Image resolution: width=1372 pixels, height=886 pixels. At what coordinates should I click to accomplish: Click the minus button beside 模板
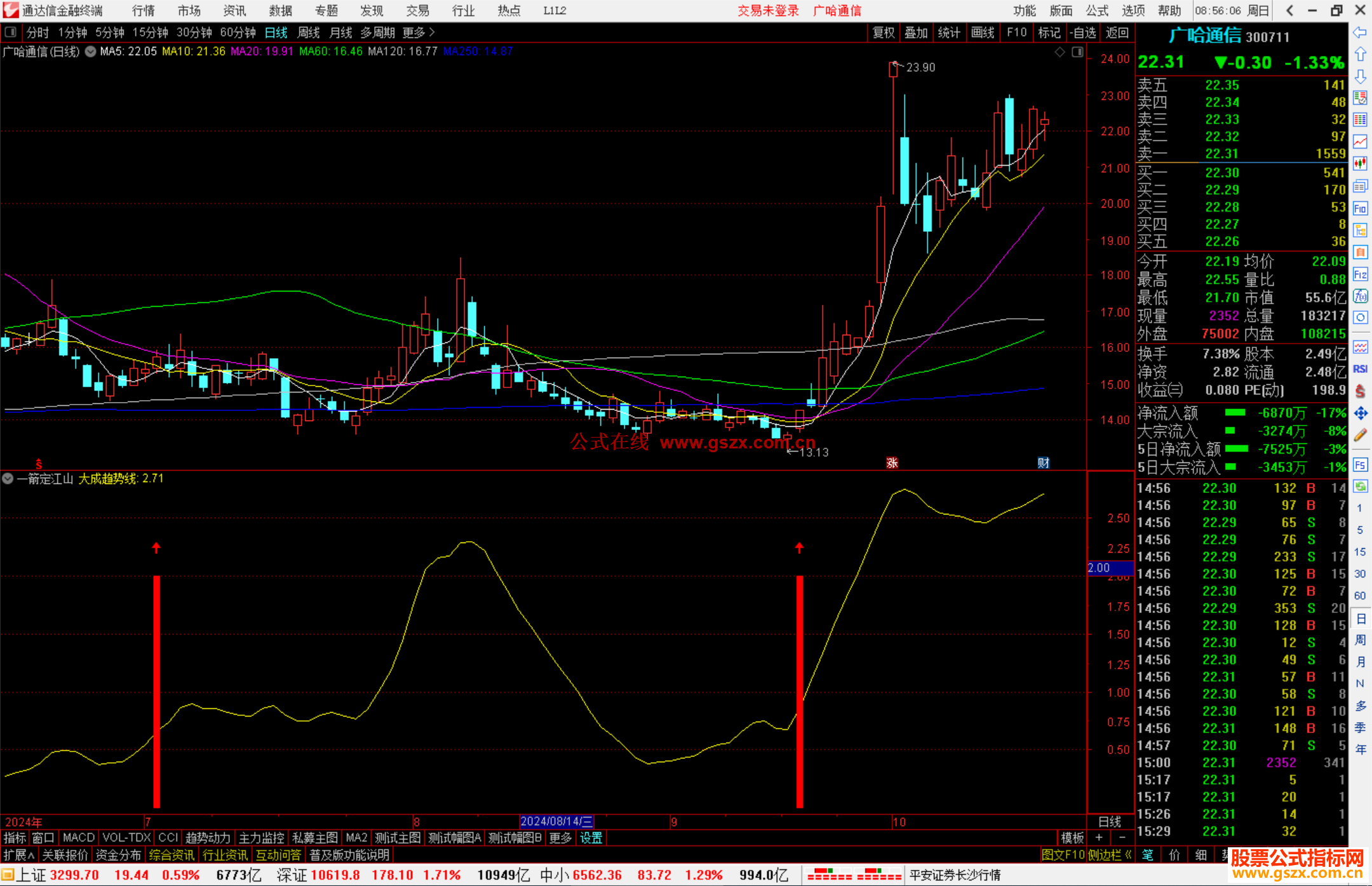coord(1122,838)
